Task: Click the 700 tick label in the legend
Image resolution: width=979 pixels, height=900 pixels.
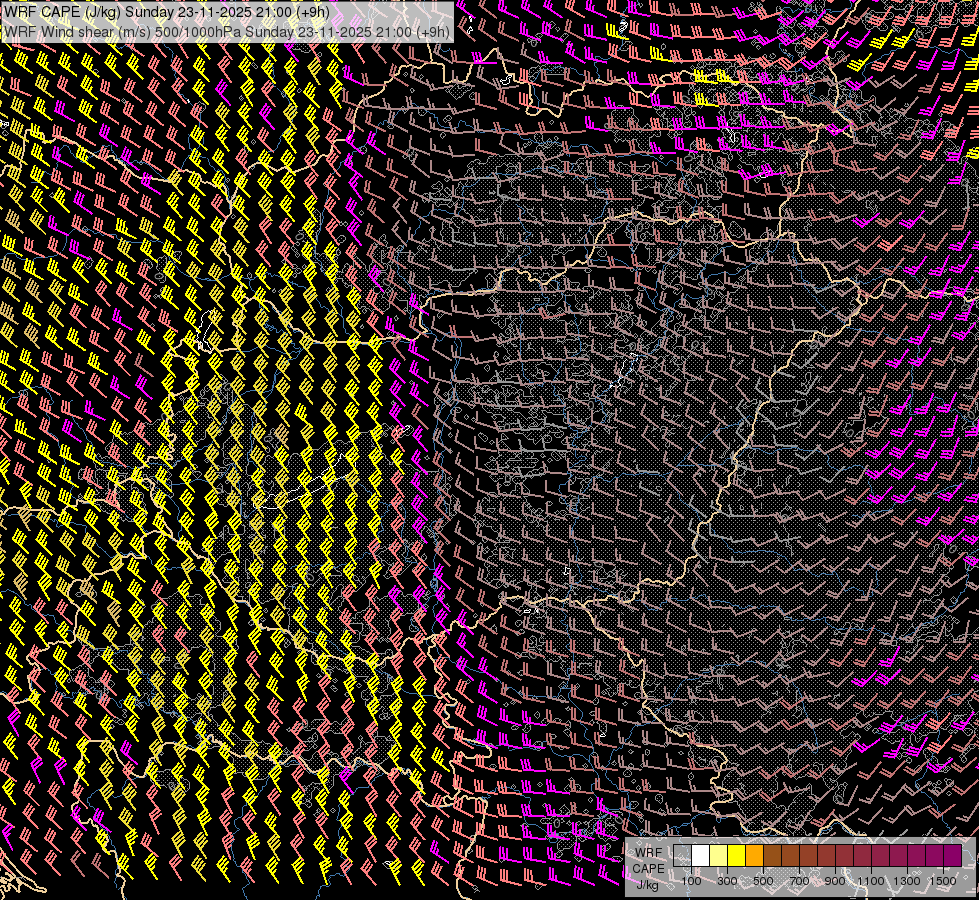Action: pyautogui.click(x=799, y=880)
